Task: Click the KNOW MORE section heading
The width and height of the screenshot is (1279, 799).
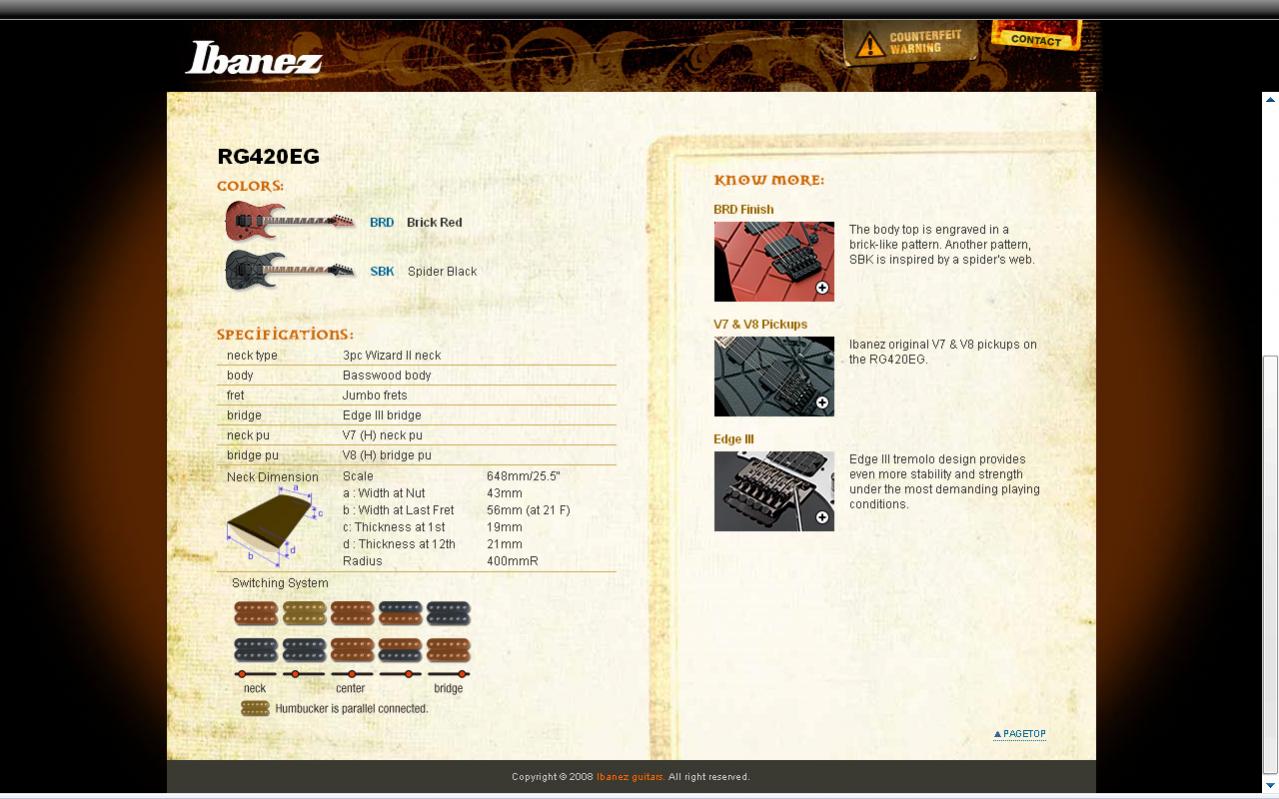Action: pyautogui.click(x=769, y=180)
